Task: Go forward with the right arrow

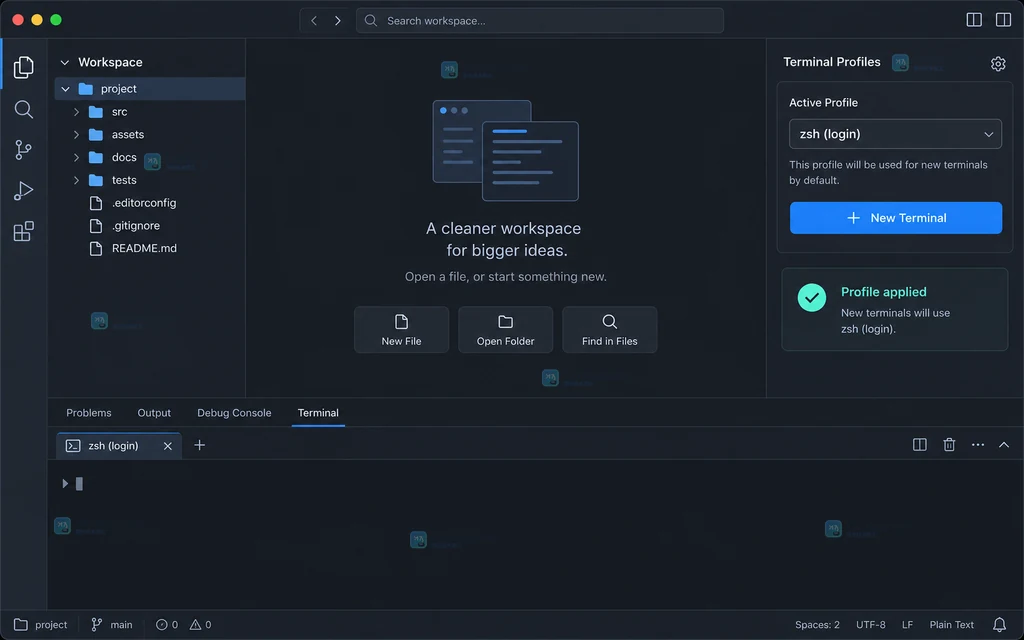Action: coord(338,20)
